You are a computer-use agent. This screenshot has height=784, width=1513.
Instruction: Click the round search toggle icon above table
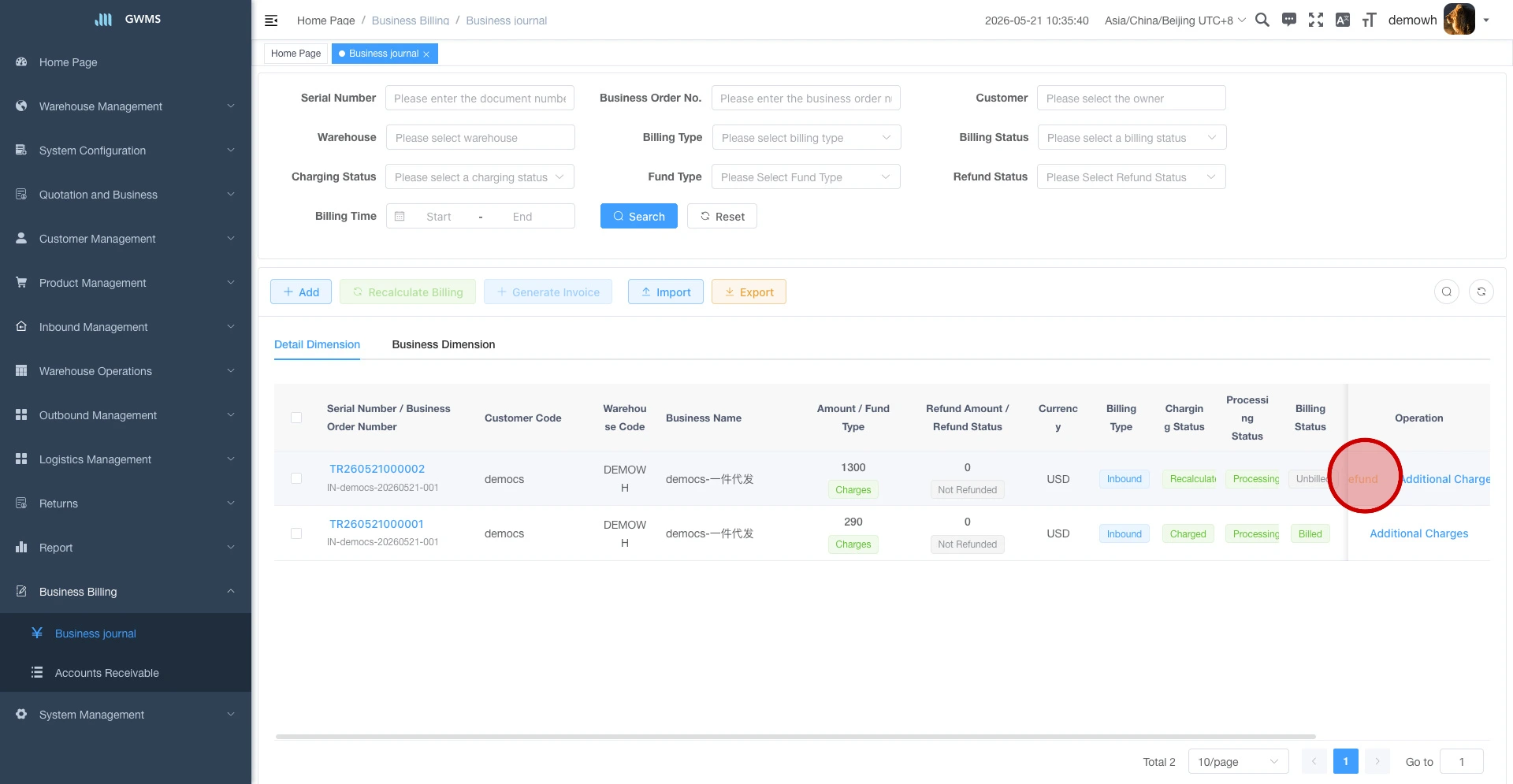tap(1447, 292)
